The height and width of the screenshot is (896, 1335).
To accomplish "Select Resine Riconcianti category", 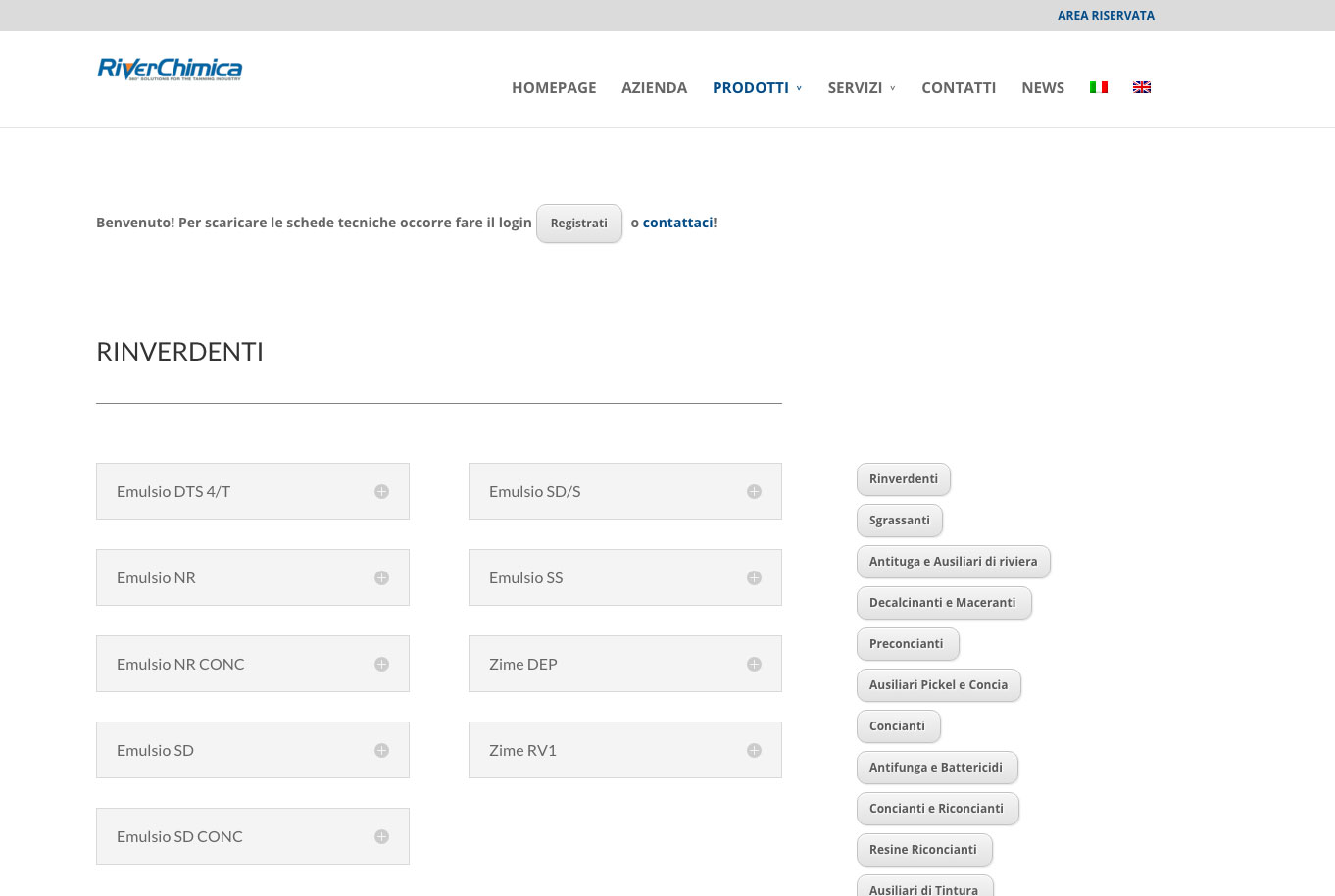I will click(x=924, y=850).
